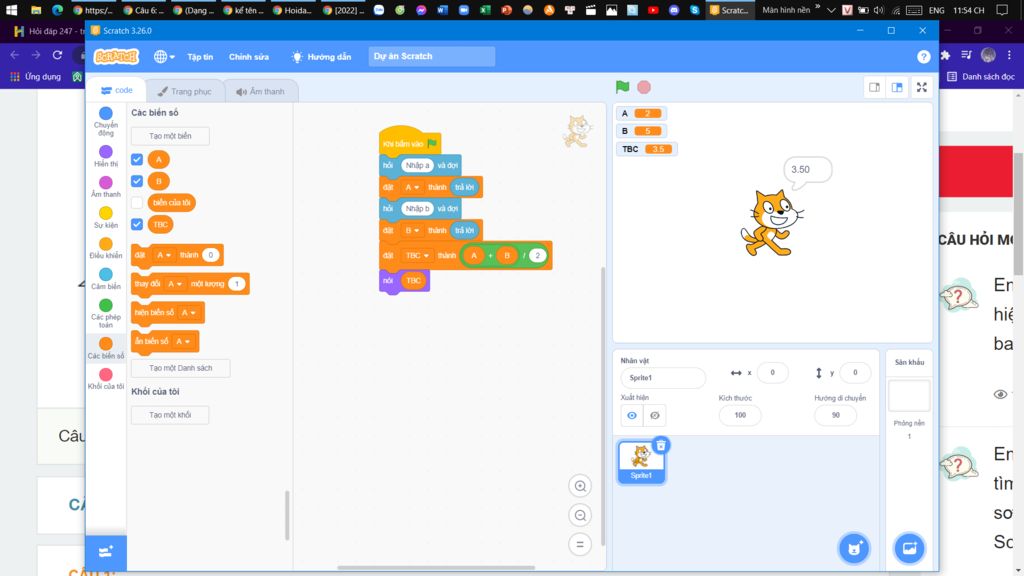
Task: Open the B dropdown in script đặt block
Action: coord(411,231)
